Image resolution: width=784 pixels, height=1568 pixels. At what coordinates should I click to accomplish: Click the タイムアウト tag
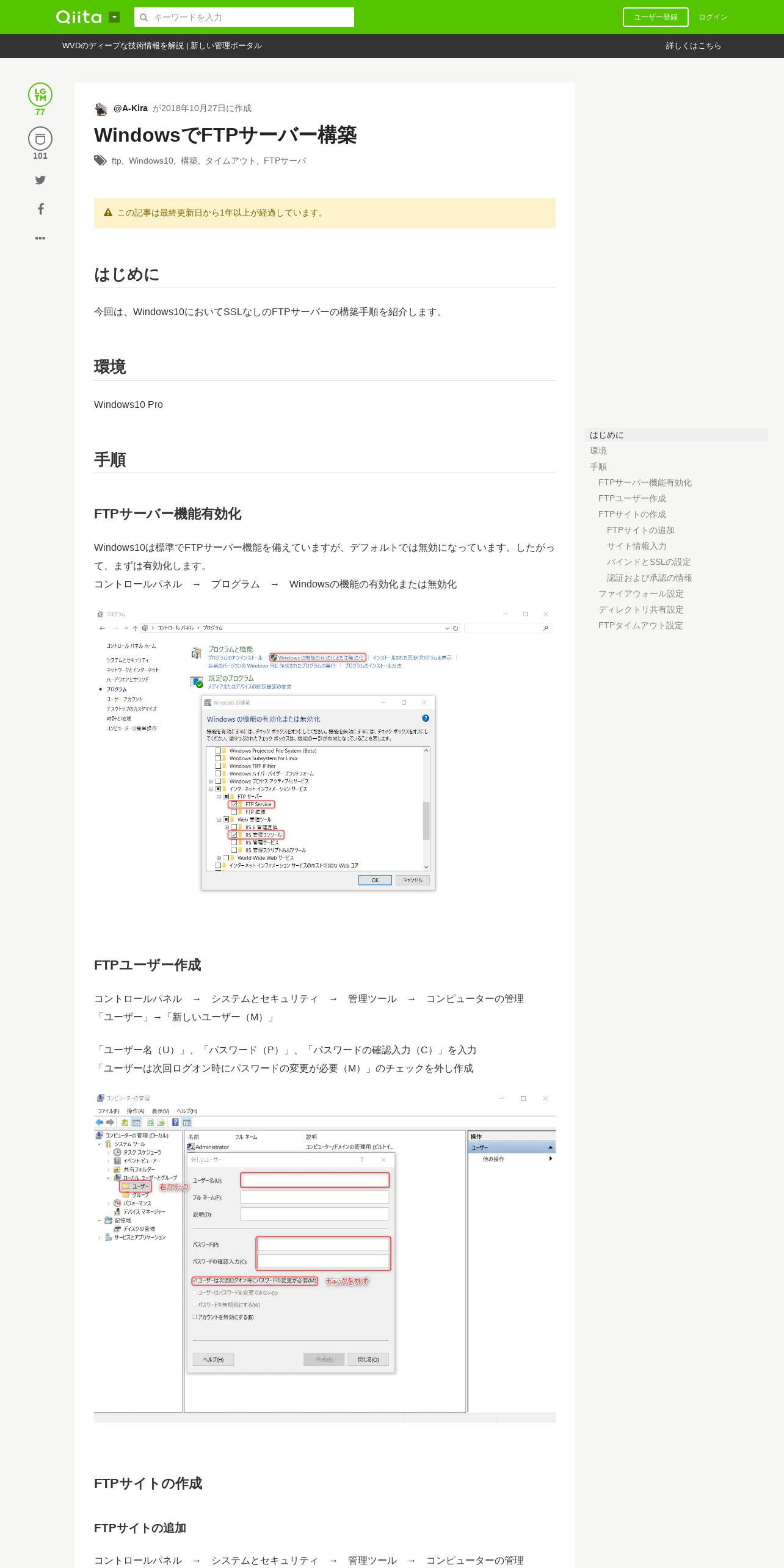230,161
